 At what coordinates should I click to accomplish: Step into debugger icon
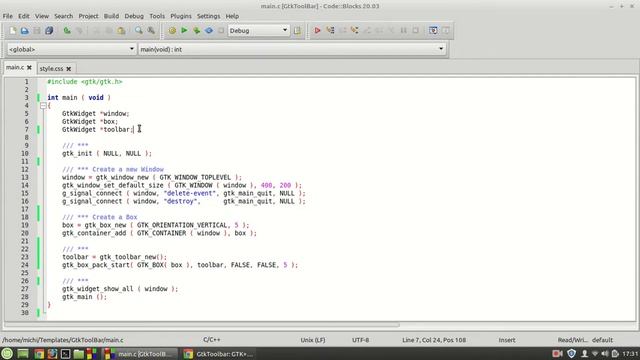coord(354,31)
